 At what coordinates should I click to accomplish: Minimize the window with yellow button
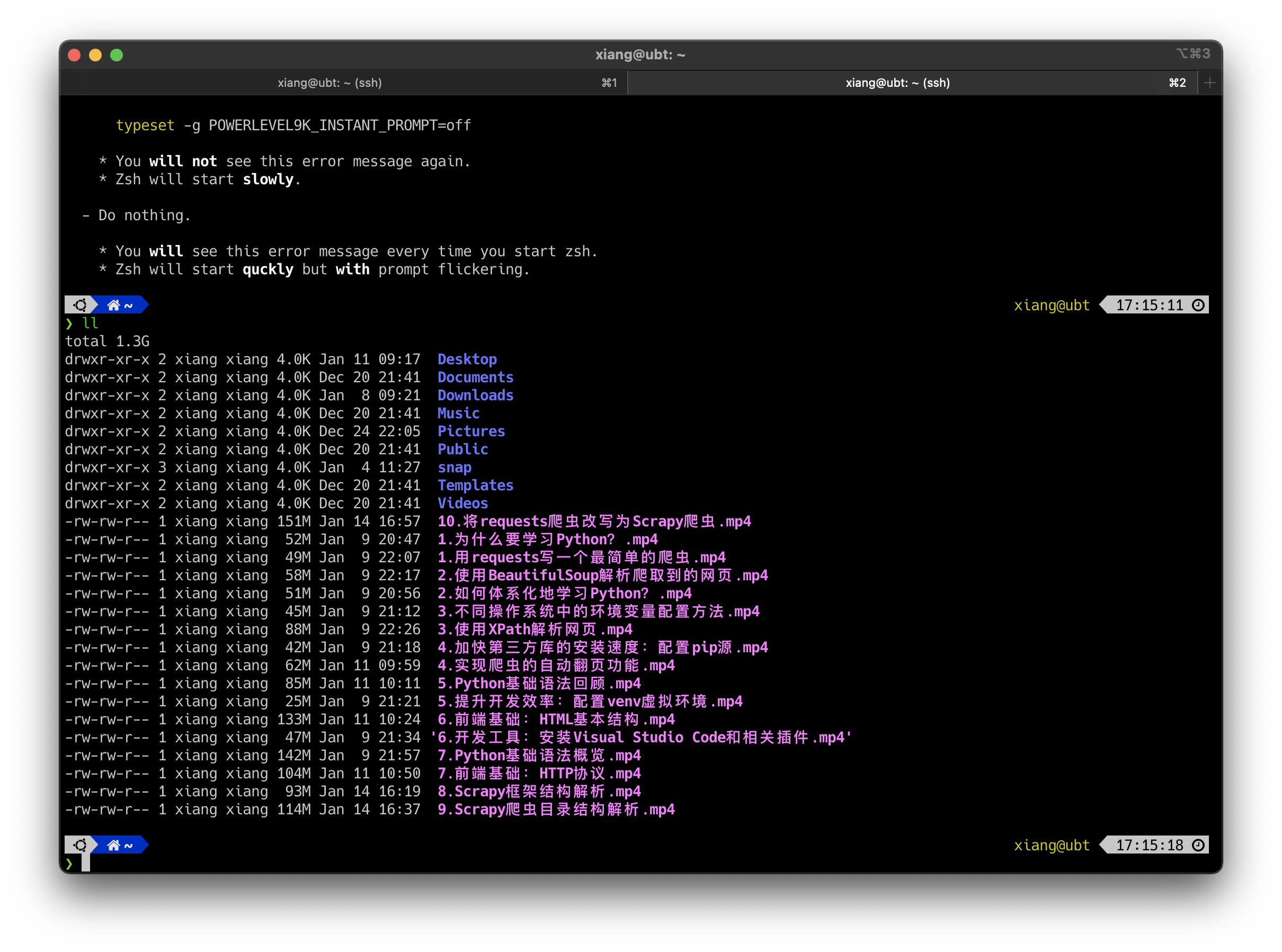click(x=96, y=55)
